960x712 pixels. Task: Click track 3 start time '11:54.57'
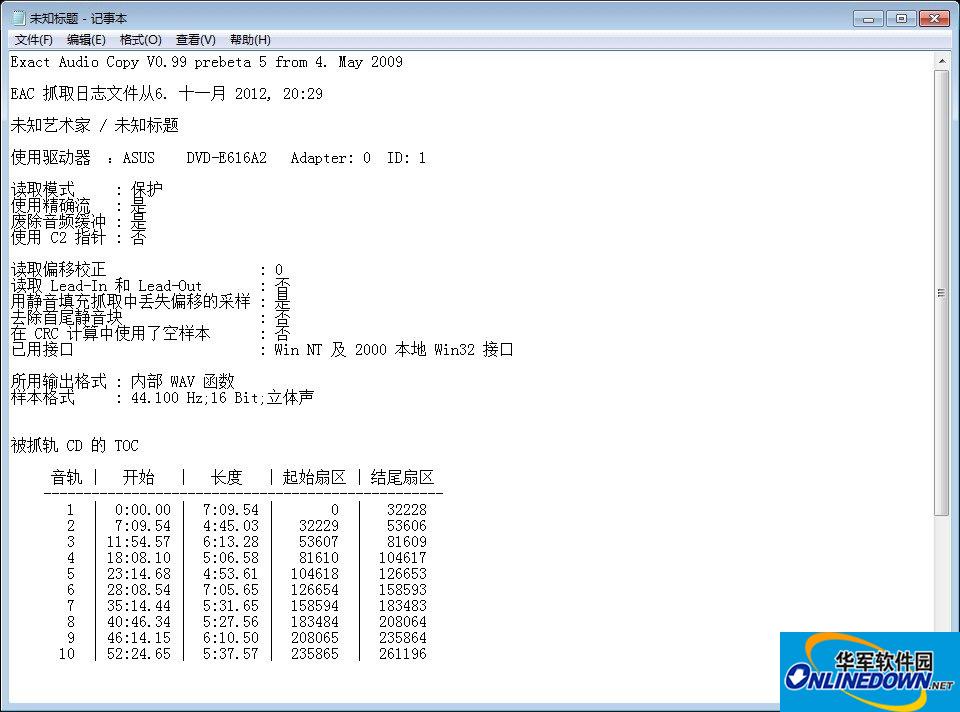pyautogui.click(x=138, y=542)
